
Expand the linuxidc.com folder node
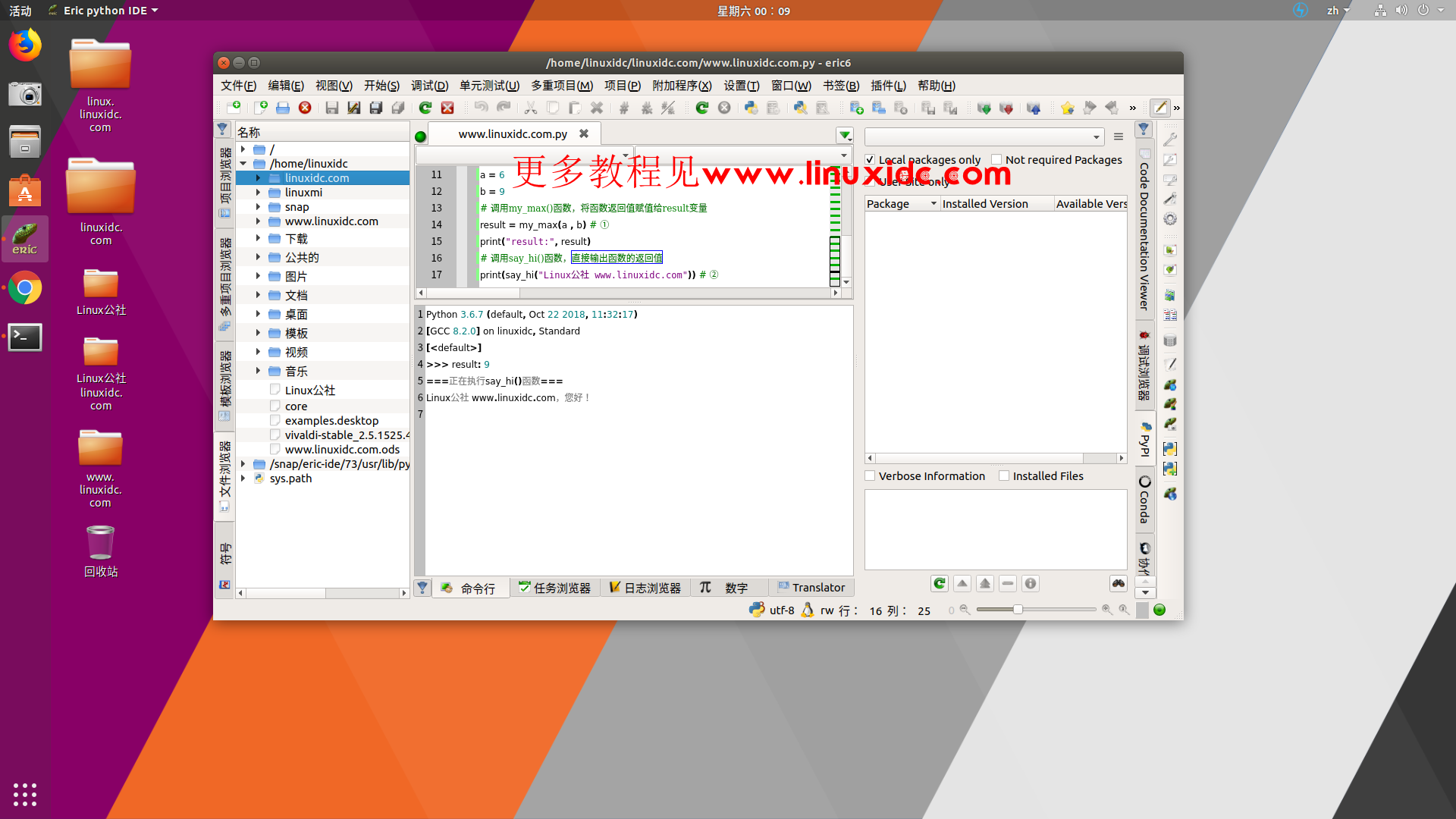click(258, 177)
